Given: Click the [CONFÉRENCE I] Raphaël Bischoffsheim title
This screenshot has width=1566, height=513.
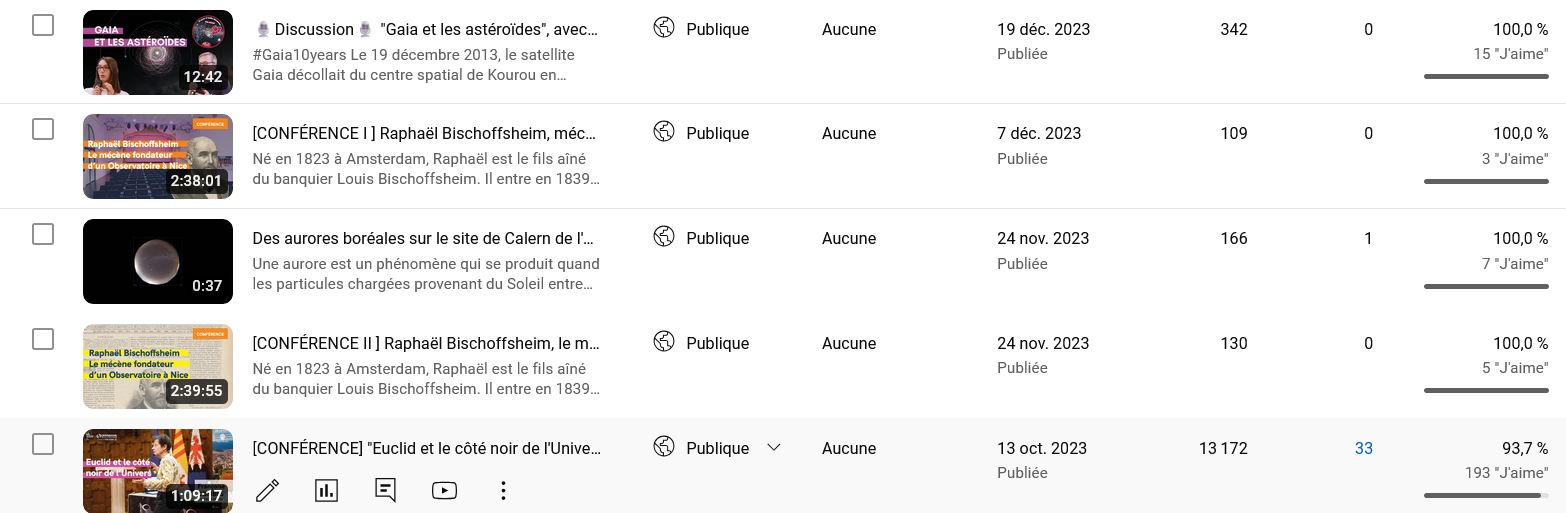Looking at the screenshot, I should (x=424, y=133).
